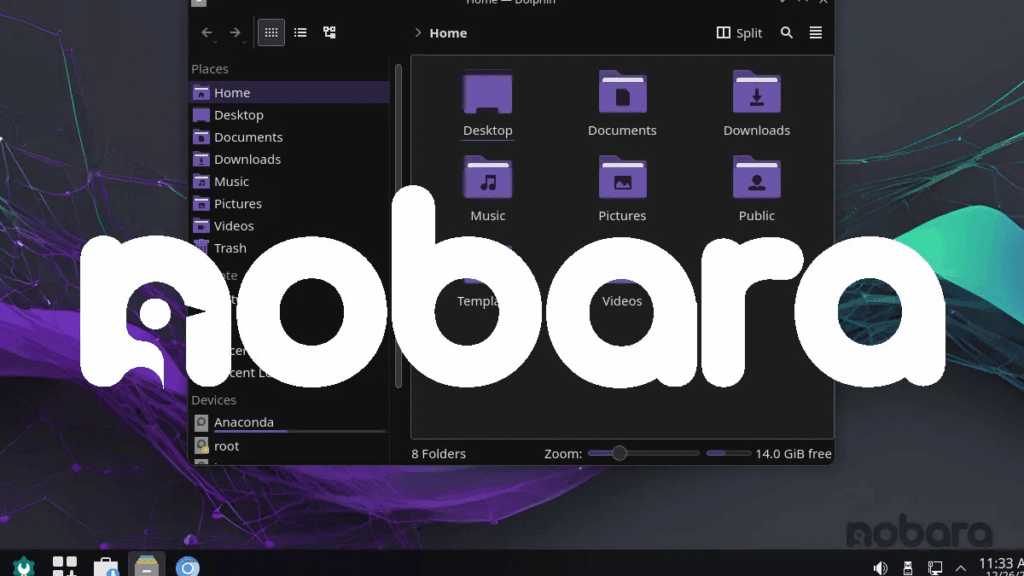
Task: Switch to the details list view
Action: 299,32
